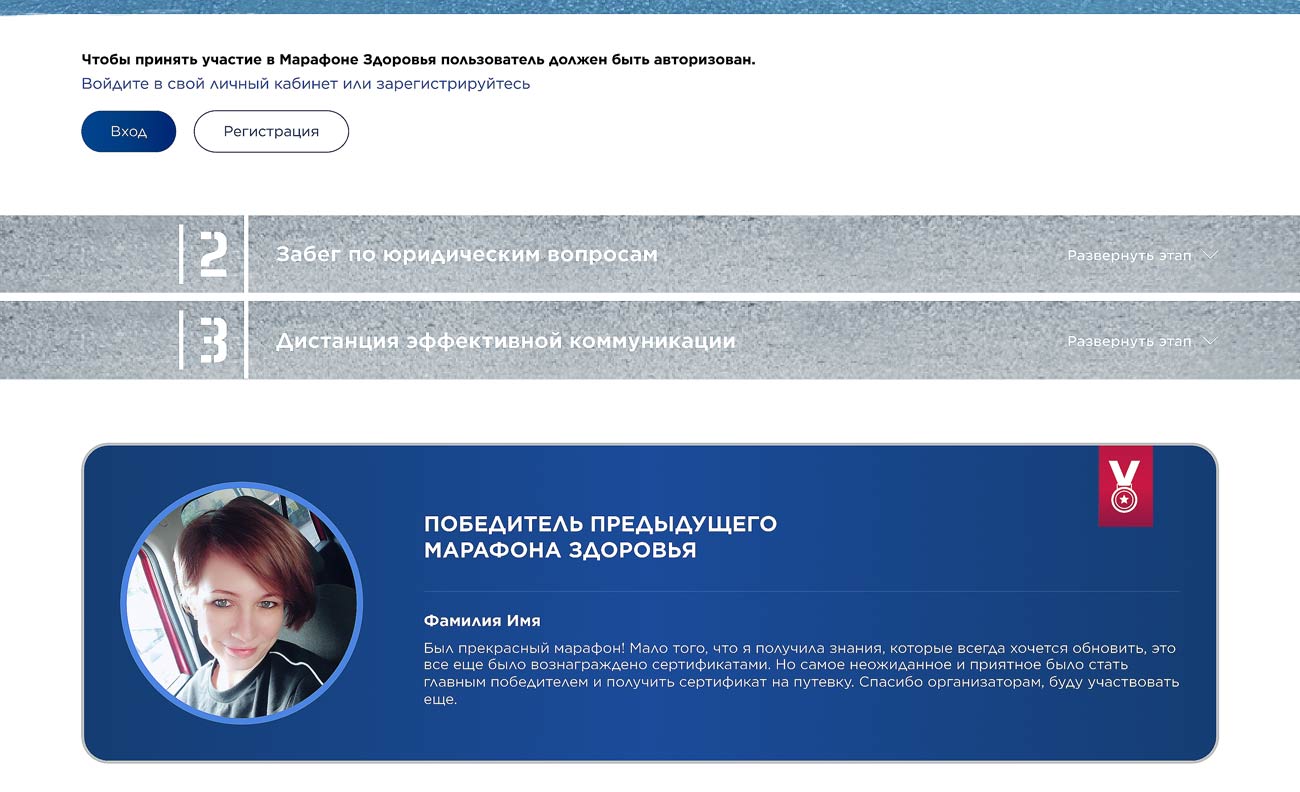
Task: Click the divider line under the winner heading
Action: [x=800, y=592]
